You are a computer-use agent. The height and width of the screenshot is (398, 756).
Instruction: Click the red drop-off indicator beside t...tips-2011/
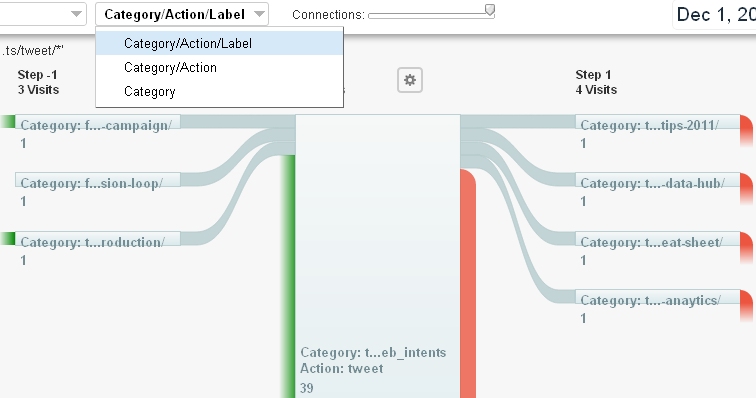746,130
